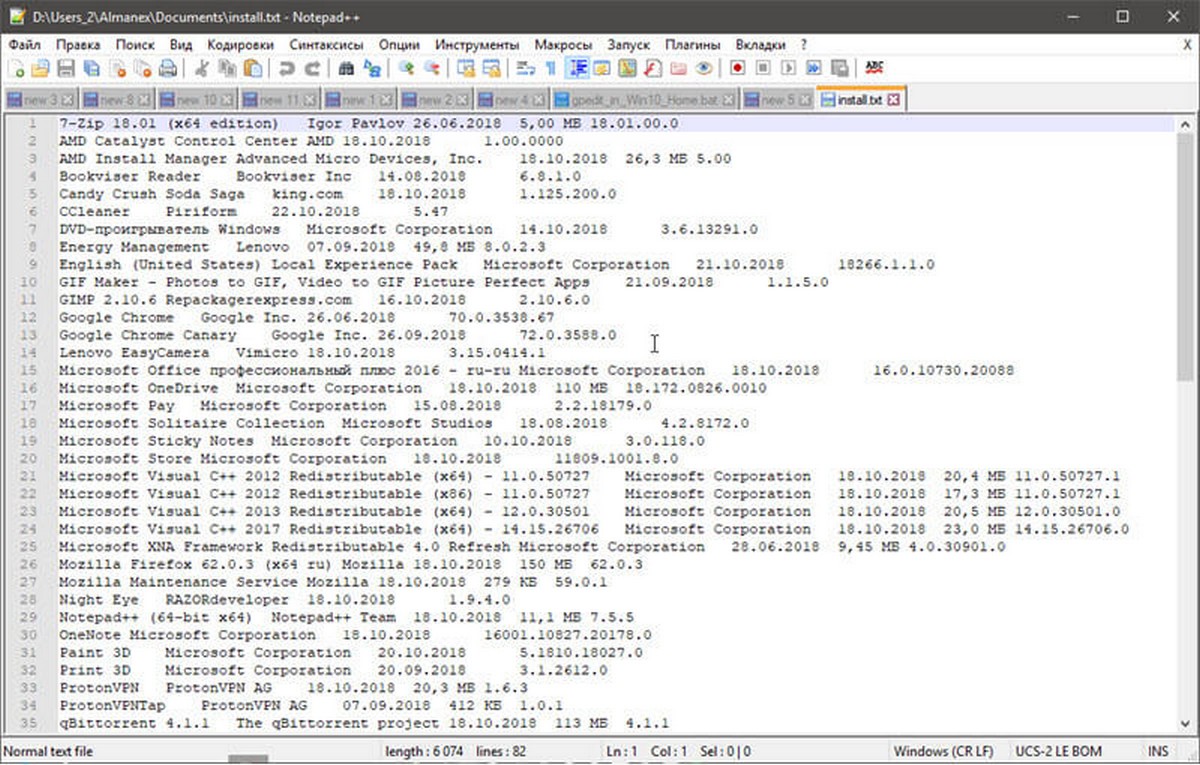The width and height of the screenshot is (1200, 765).
Task: Open the Function List toolbar icon
Action: pyautogui.click(x=652, y=68)
